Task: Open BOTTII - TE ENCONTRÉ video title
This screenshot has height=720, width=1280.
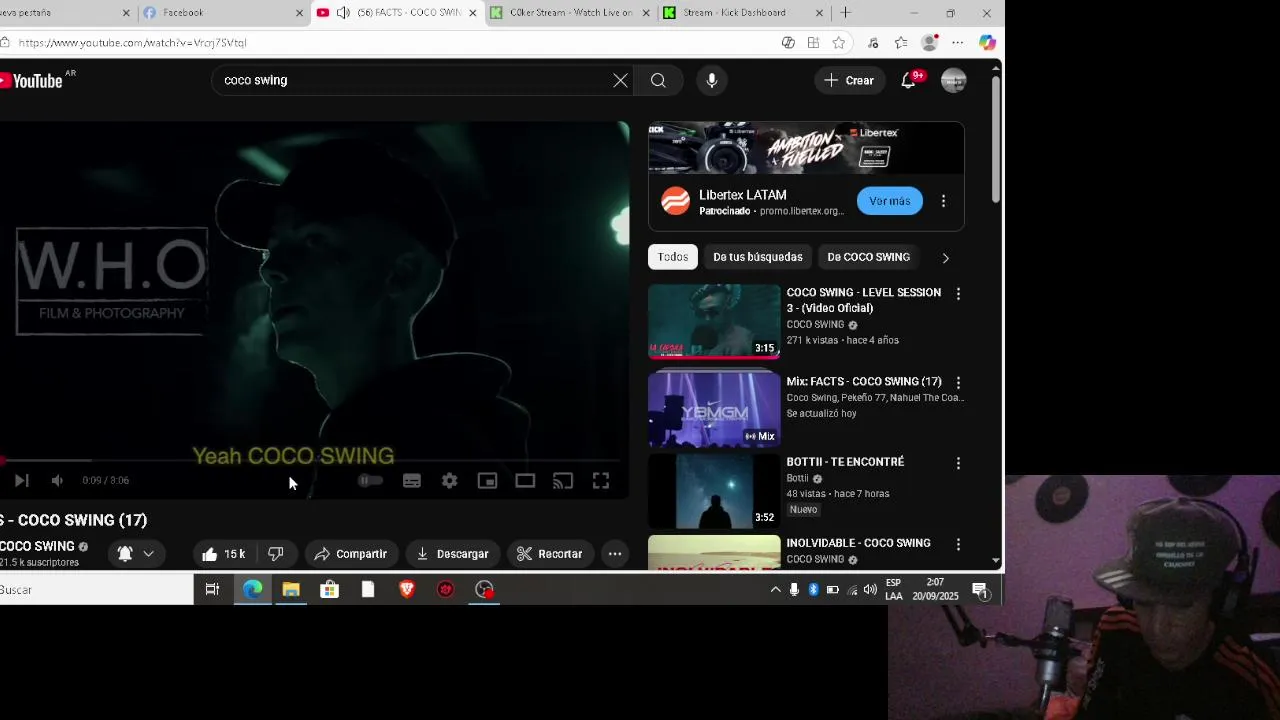Action: pos(845,462)
